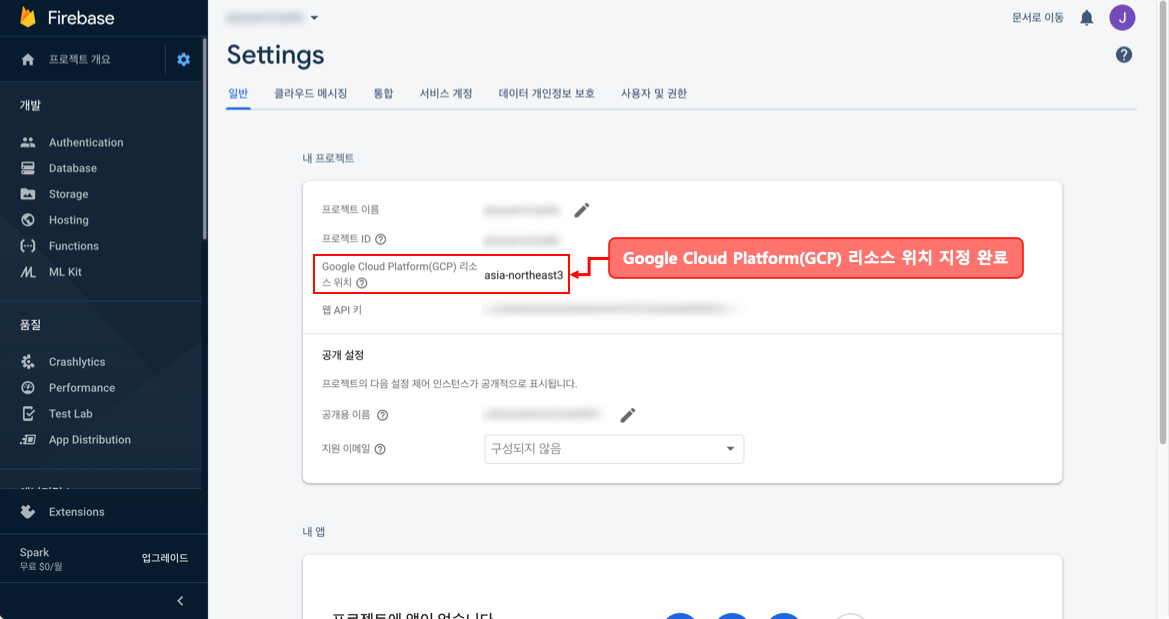Switch to 통합 tab
The height and width of the screenshot is (619, 1169).
coord(383,93)
